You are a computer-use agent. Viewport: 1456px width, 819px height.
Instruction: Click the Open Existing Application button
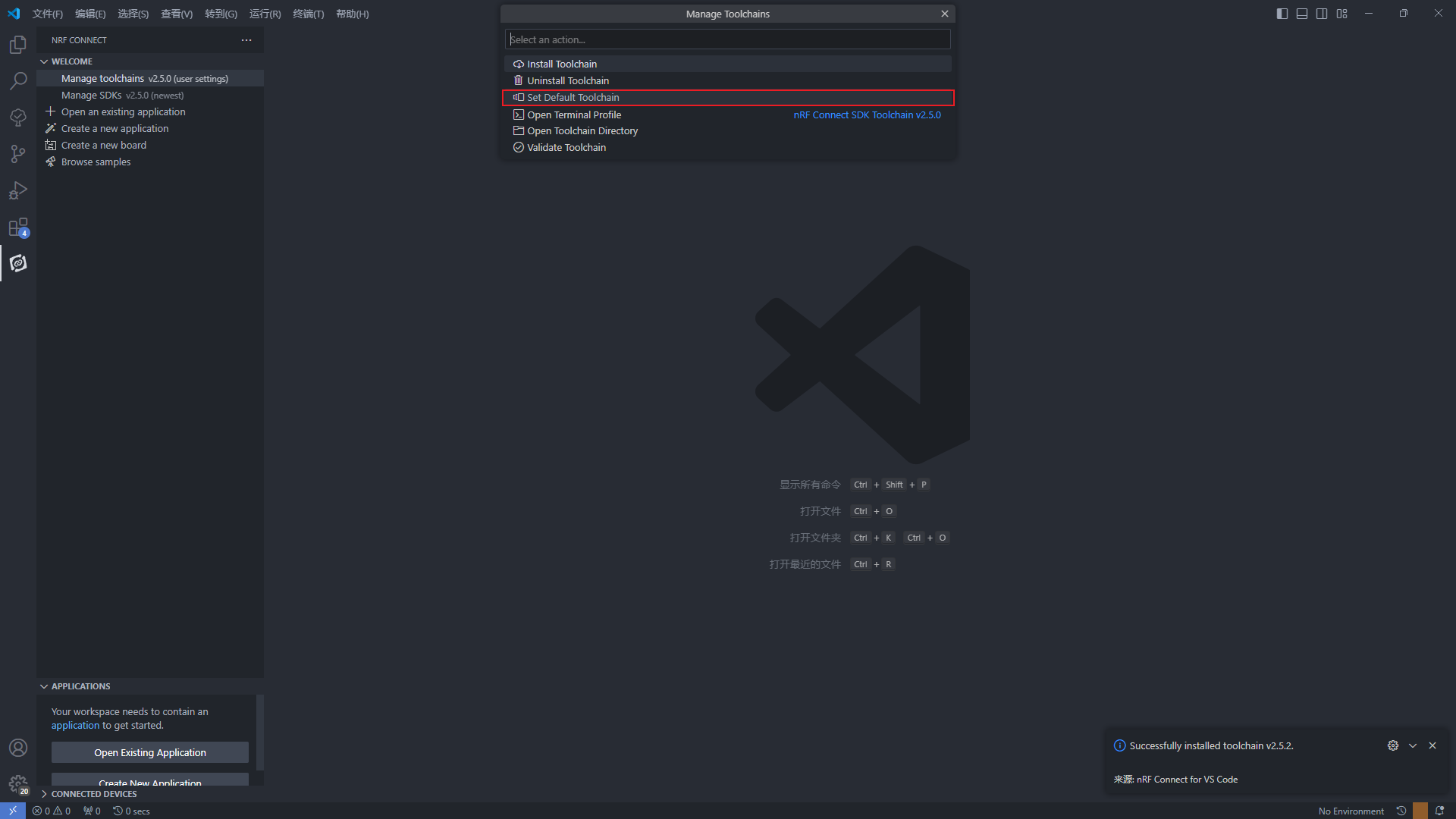pyautogui.click(x=150, y=752)
